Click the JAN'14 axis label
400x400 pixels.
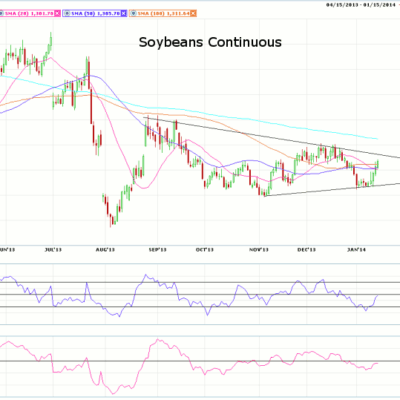(x=356, y=250)
